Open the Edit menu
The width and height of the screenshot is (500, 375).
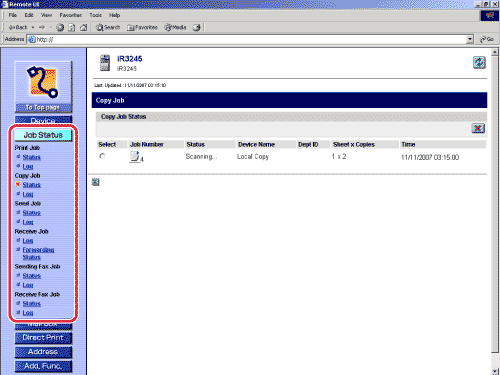pyautogui.click(x=29, y=15)
